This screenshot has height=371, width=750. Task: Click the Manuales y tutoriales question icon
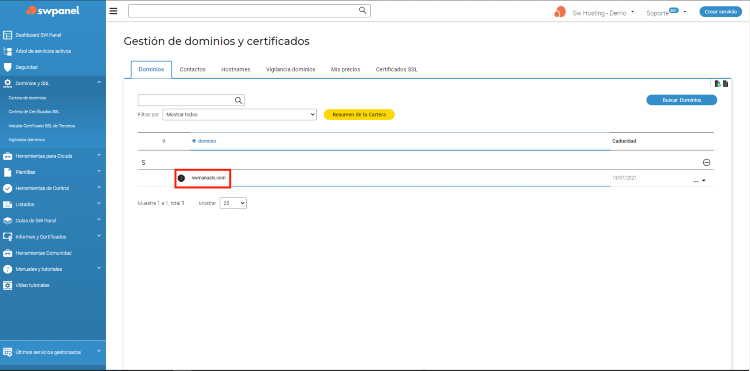pos(7,269)
